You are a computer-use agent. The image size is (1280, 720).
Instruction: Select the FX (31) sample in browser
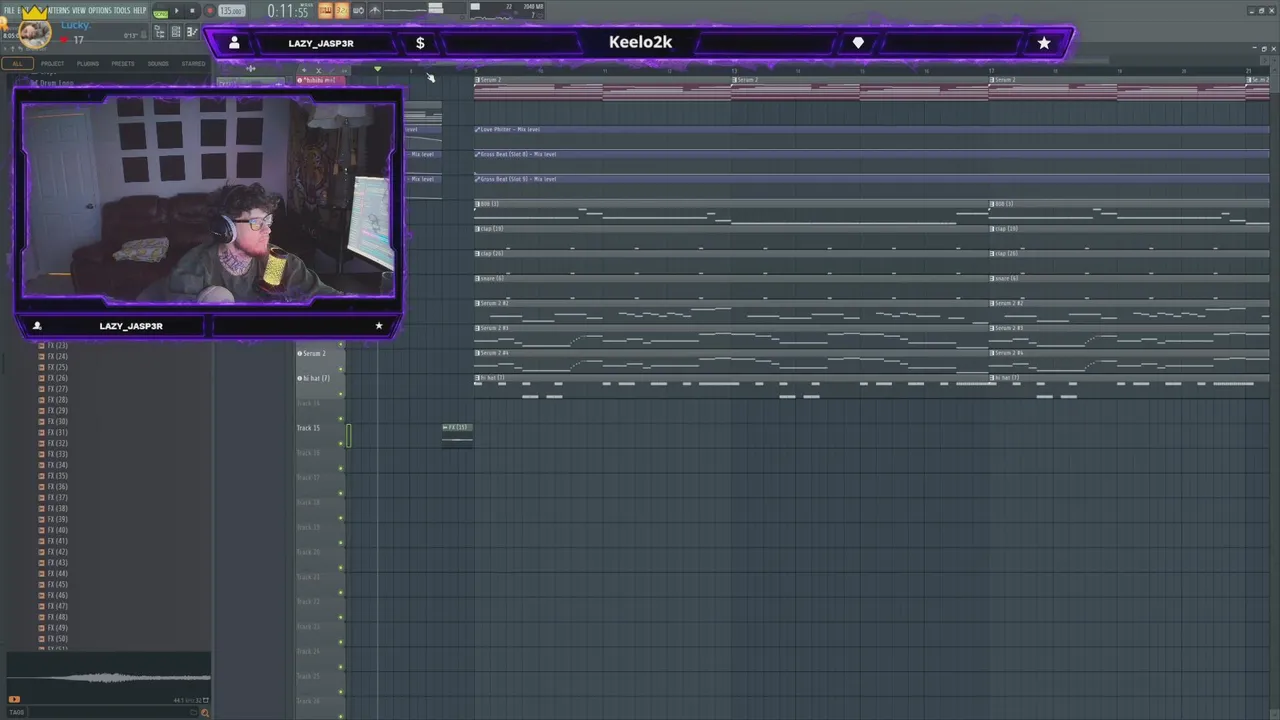click(57, 432)
